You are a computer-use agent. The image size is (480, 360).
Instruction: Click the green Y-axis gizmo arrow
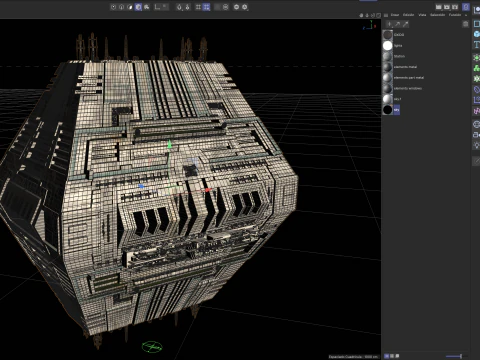[169, 144]
